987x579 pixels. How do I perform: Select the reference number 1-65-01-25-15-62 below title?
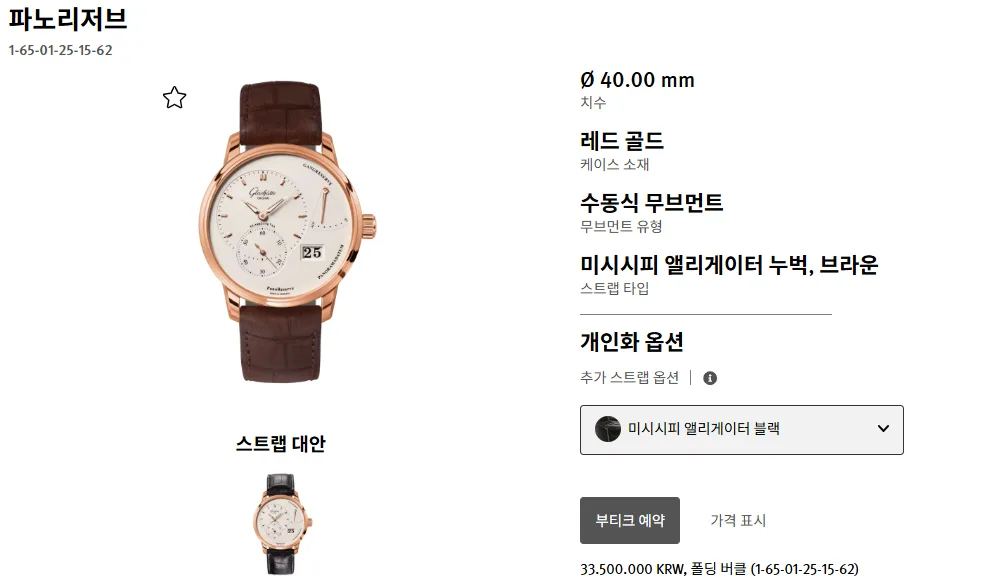coord(60,50)
